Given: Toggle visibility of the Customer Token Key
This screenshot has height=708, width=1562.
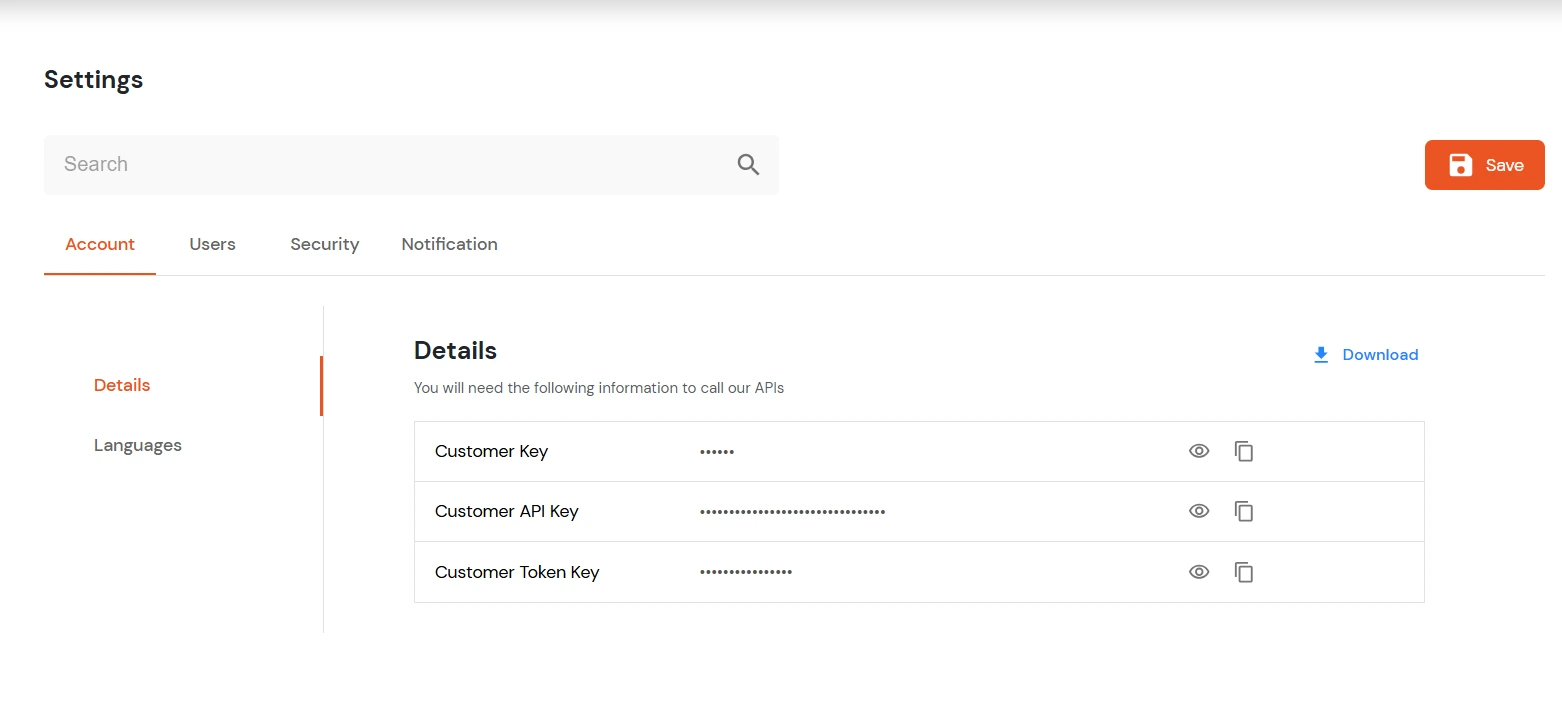Looking at the screenshot, I should [1198, 572].
